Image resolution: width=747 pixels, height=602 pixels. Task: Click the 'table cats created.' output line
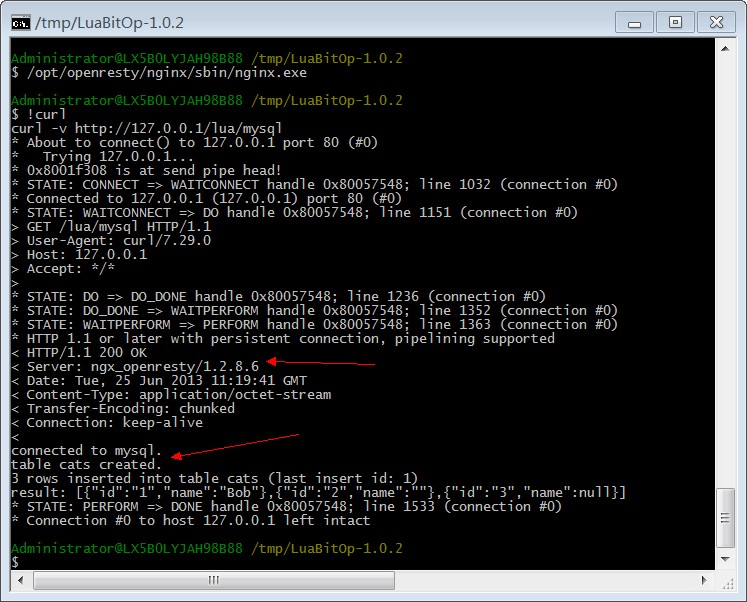pyautogui.click(x=86, y=465)
